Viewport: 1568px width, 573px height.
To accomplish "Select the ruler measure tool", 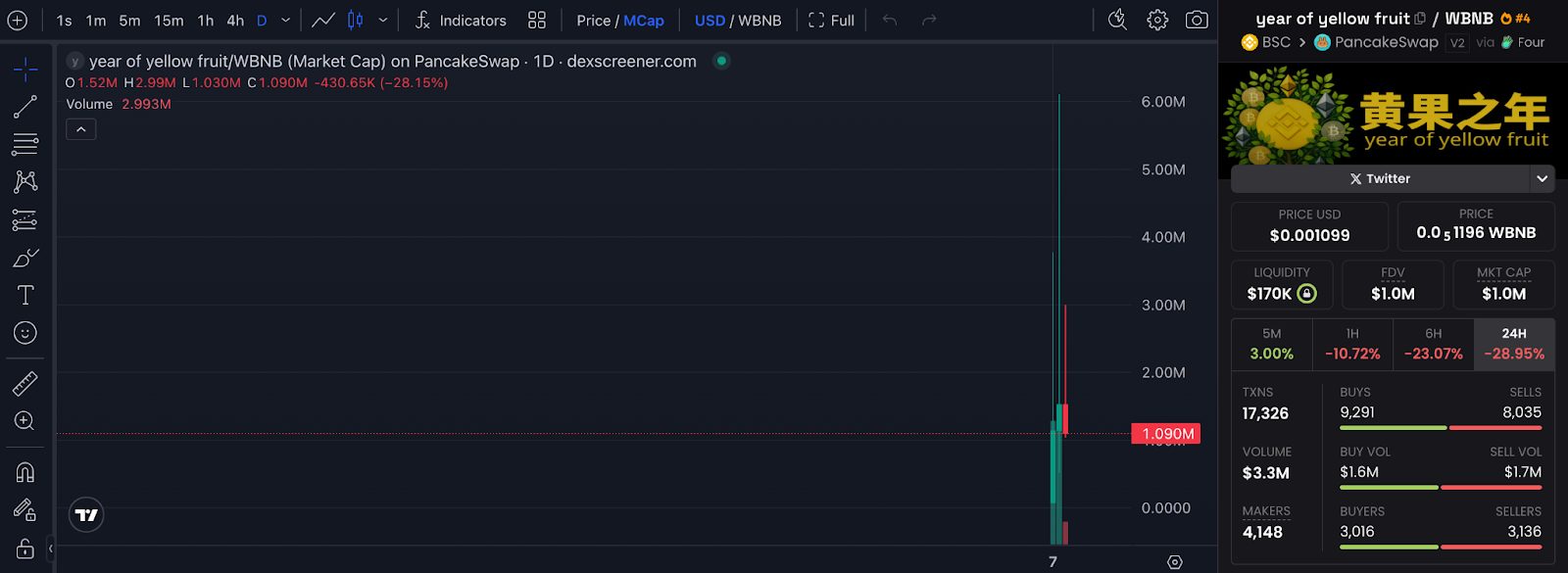I will 25,383.
